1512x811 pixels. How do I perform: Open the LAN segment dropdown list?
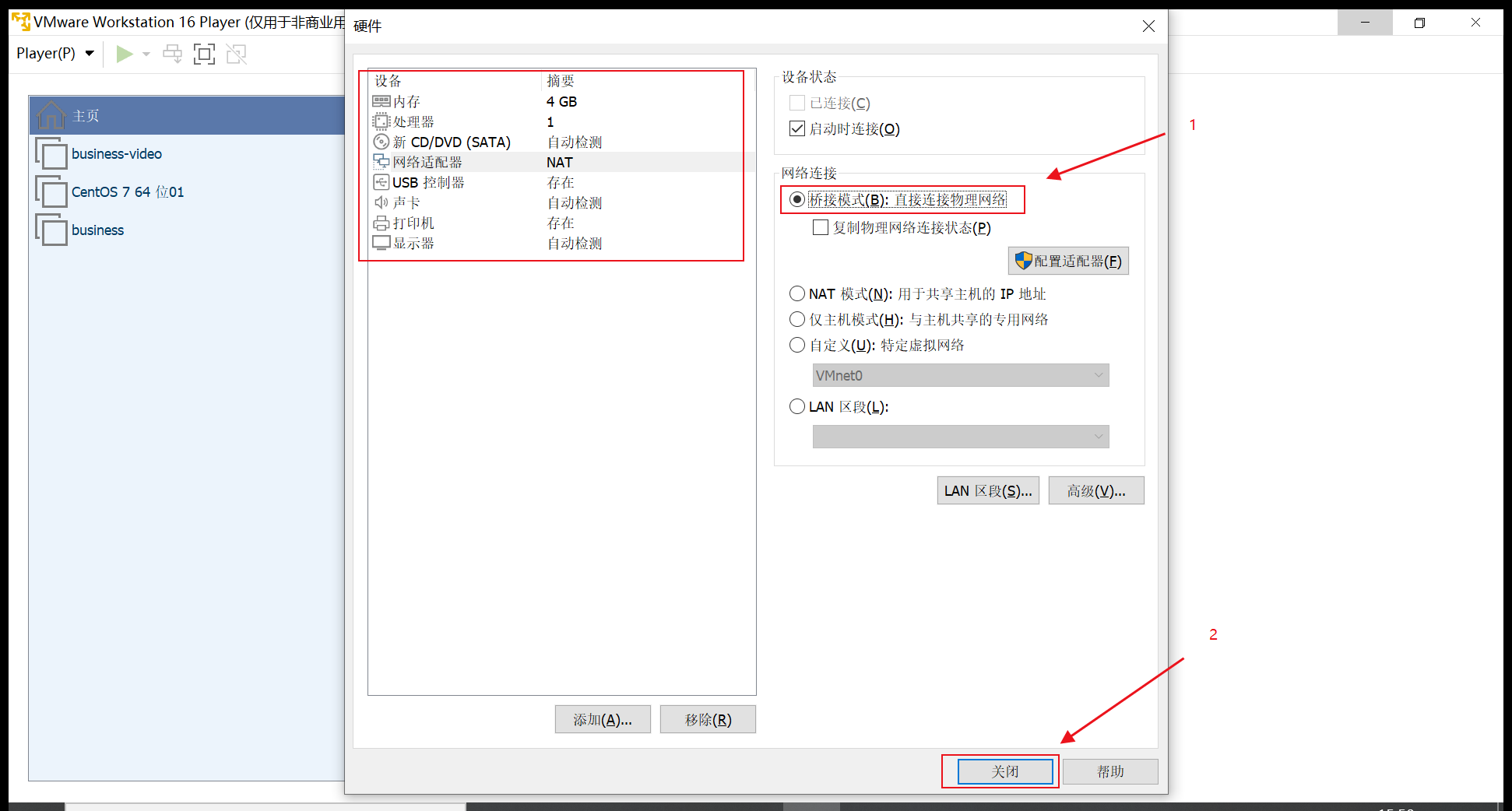pos(961,437)
